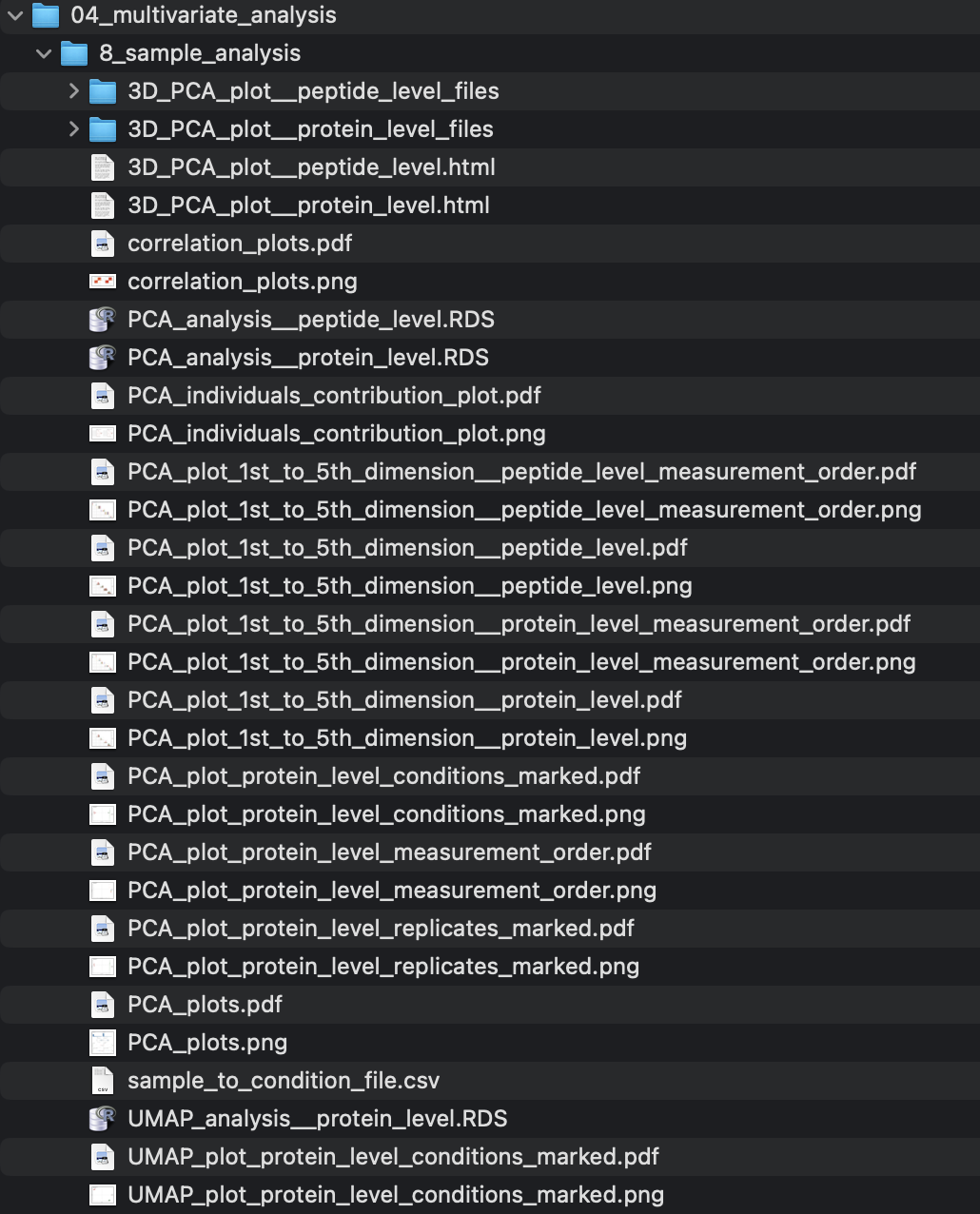Collapse the 8_sample_analysis folder chevron
Viewport: 980px width, 1214px height.
[x=44, y=53]
